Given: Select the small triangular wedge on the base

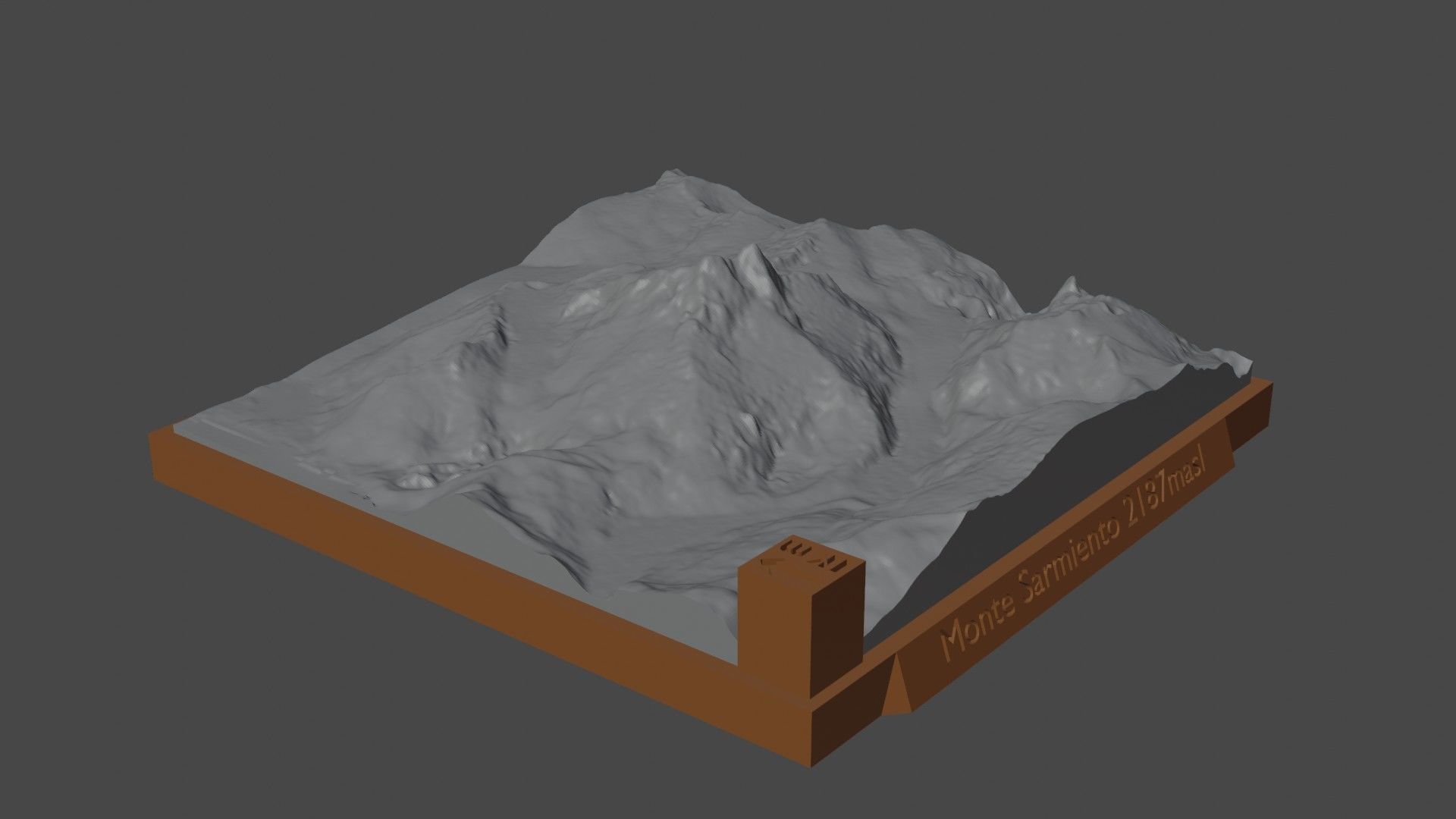Looking at the screenshot, I should click(898, 685).
